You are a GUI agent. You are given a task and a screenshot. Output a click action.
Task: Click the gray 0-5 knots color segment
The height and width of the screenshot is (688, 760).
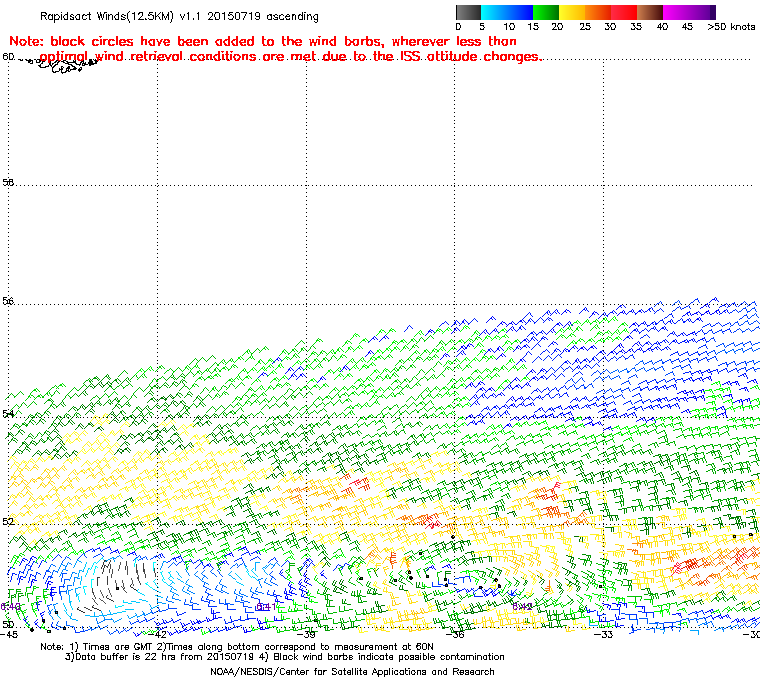coord(468,12)
